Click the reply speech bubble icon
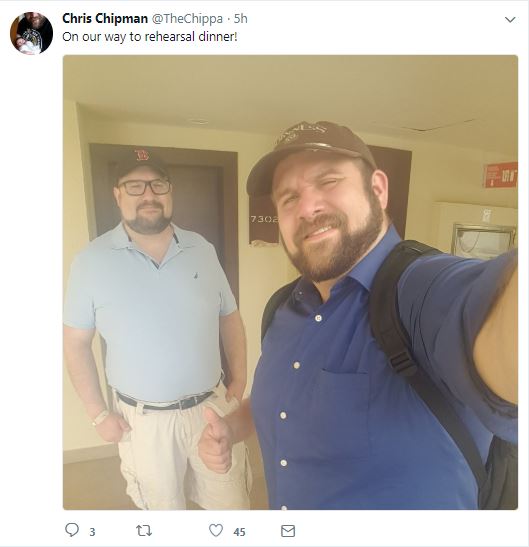Screen dimensions: 529x547 click(x=72, y=530)
